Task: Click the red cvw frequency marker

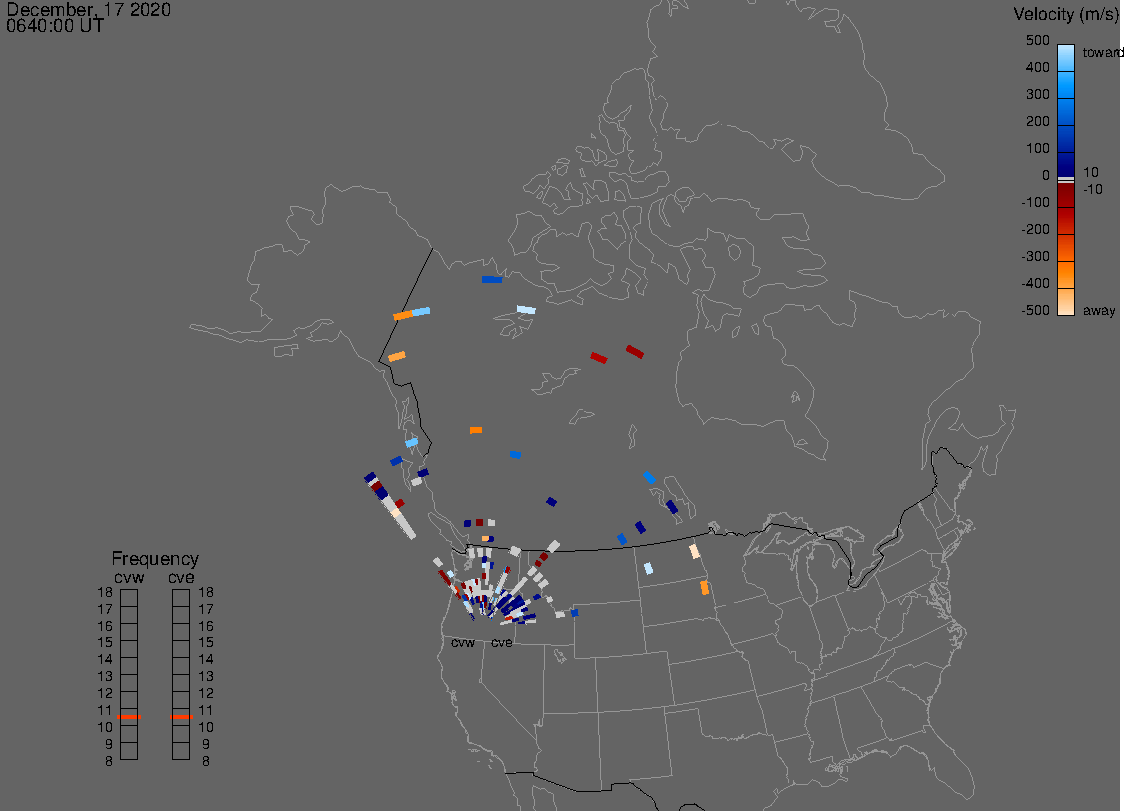Action: tap(129, 717)
